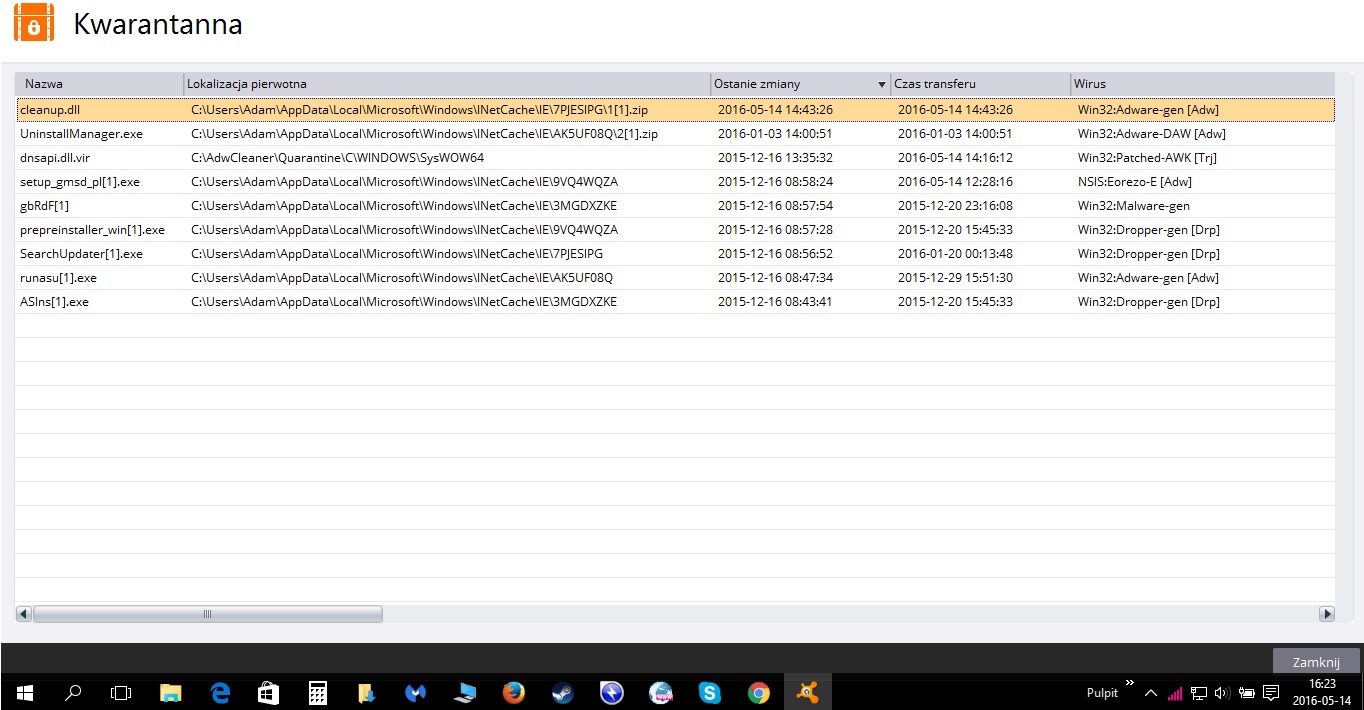This screenshot has width=1364, height=710.
Task: Open the Calculator from the taskbar
Action: click(x=318, y=692)
